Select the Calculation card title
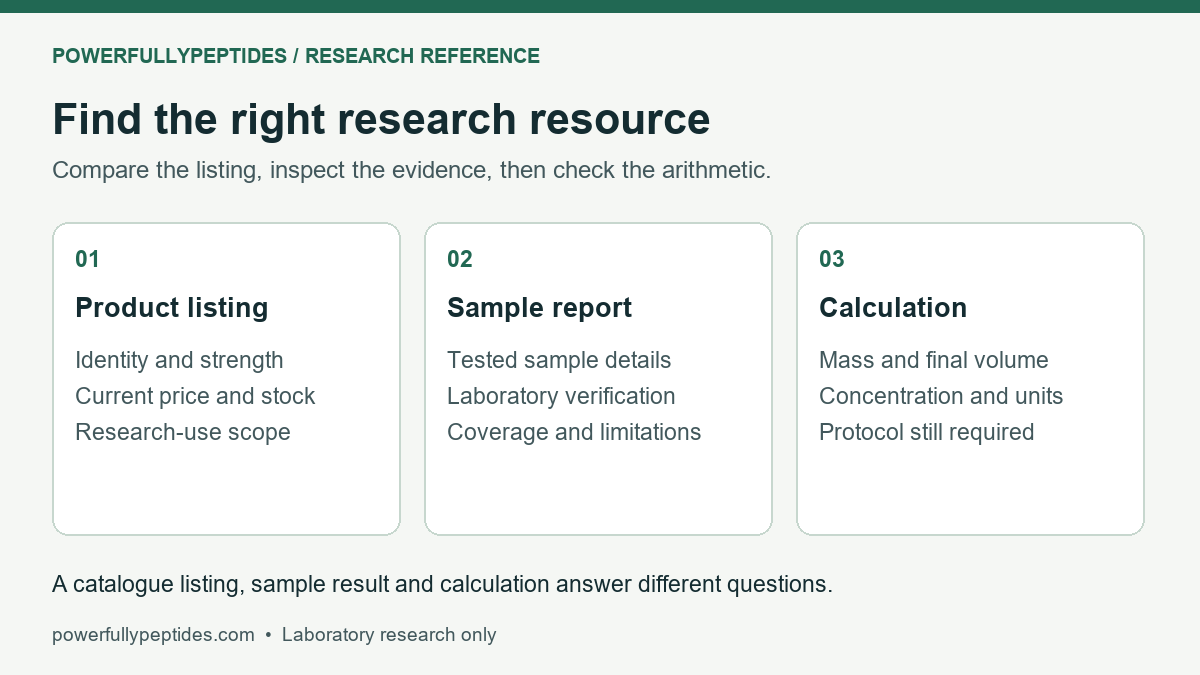 point(893,307)
